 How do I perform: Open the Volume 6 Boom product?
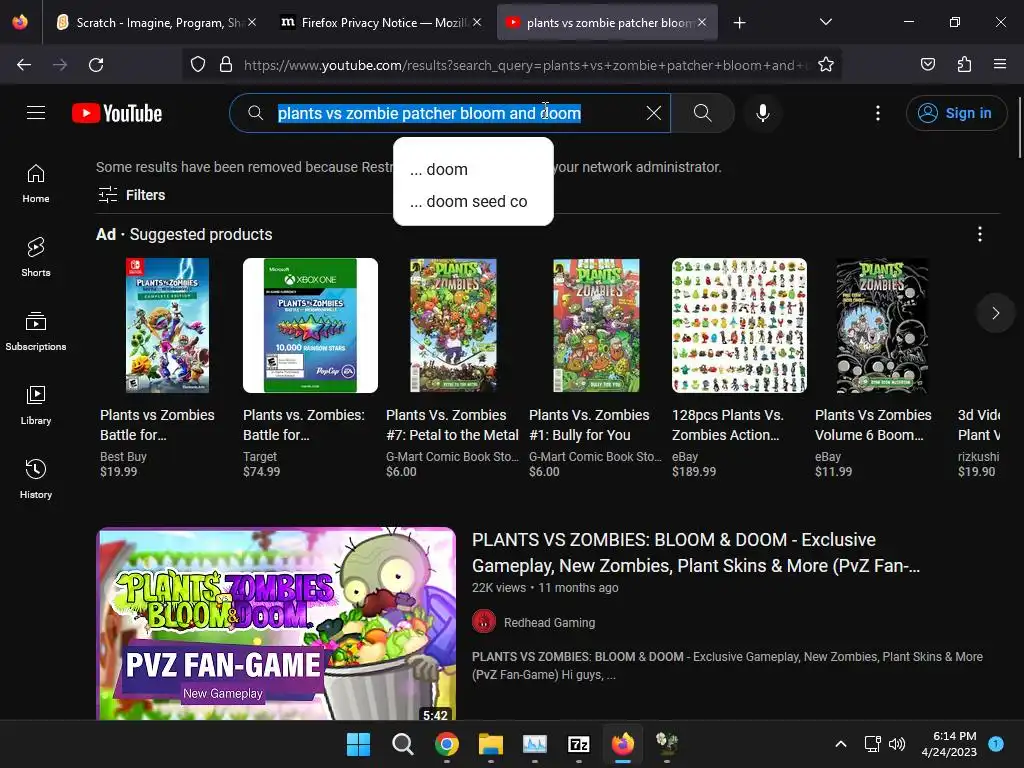tap(882, 369)
